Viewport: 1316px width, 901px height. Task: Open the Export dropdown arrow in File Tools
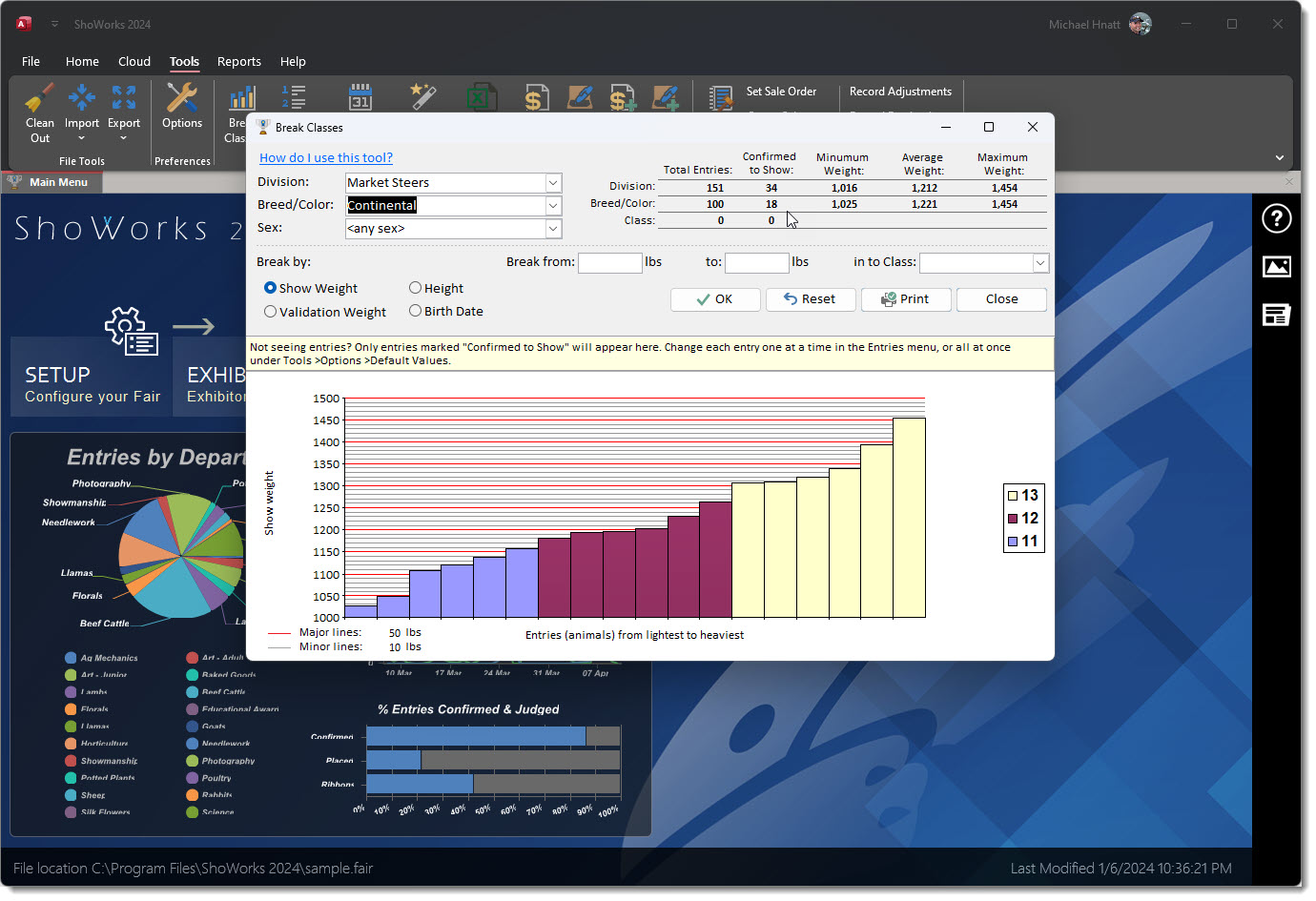click(x=124, y=138)
